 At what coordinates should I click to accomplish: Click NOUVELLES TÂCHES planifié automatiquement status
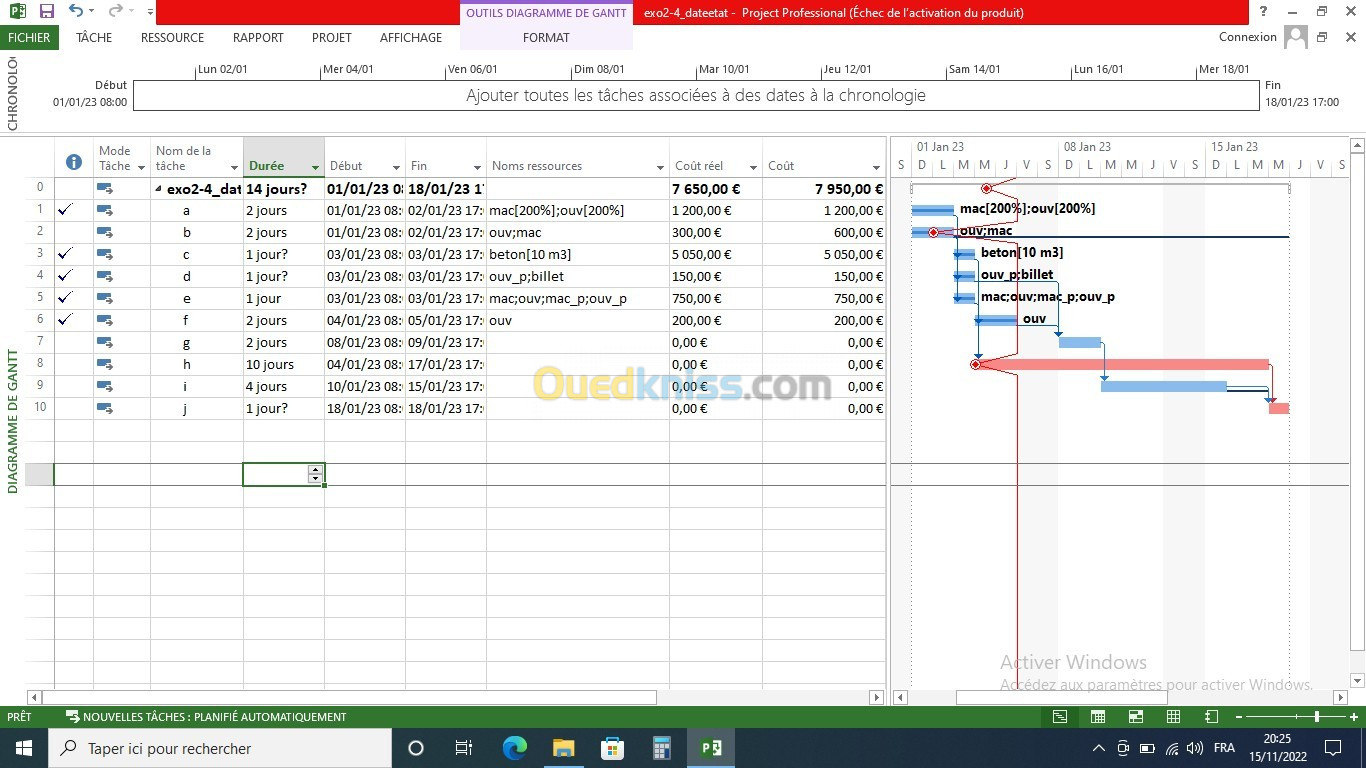coord(206,717)
